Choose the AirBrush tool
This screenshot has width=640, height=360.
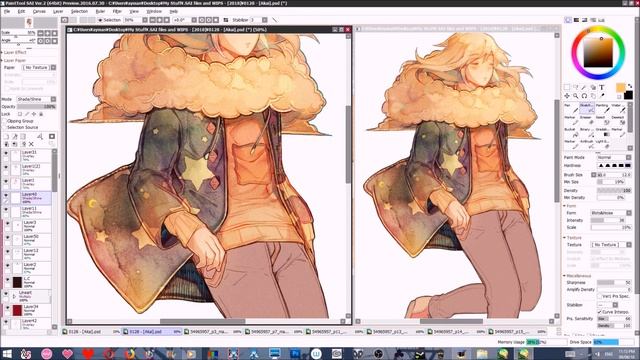click(x=587, y=144)
